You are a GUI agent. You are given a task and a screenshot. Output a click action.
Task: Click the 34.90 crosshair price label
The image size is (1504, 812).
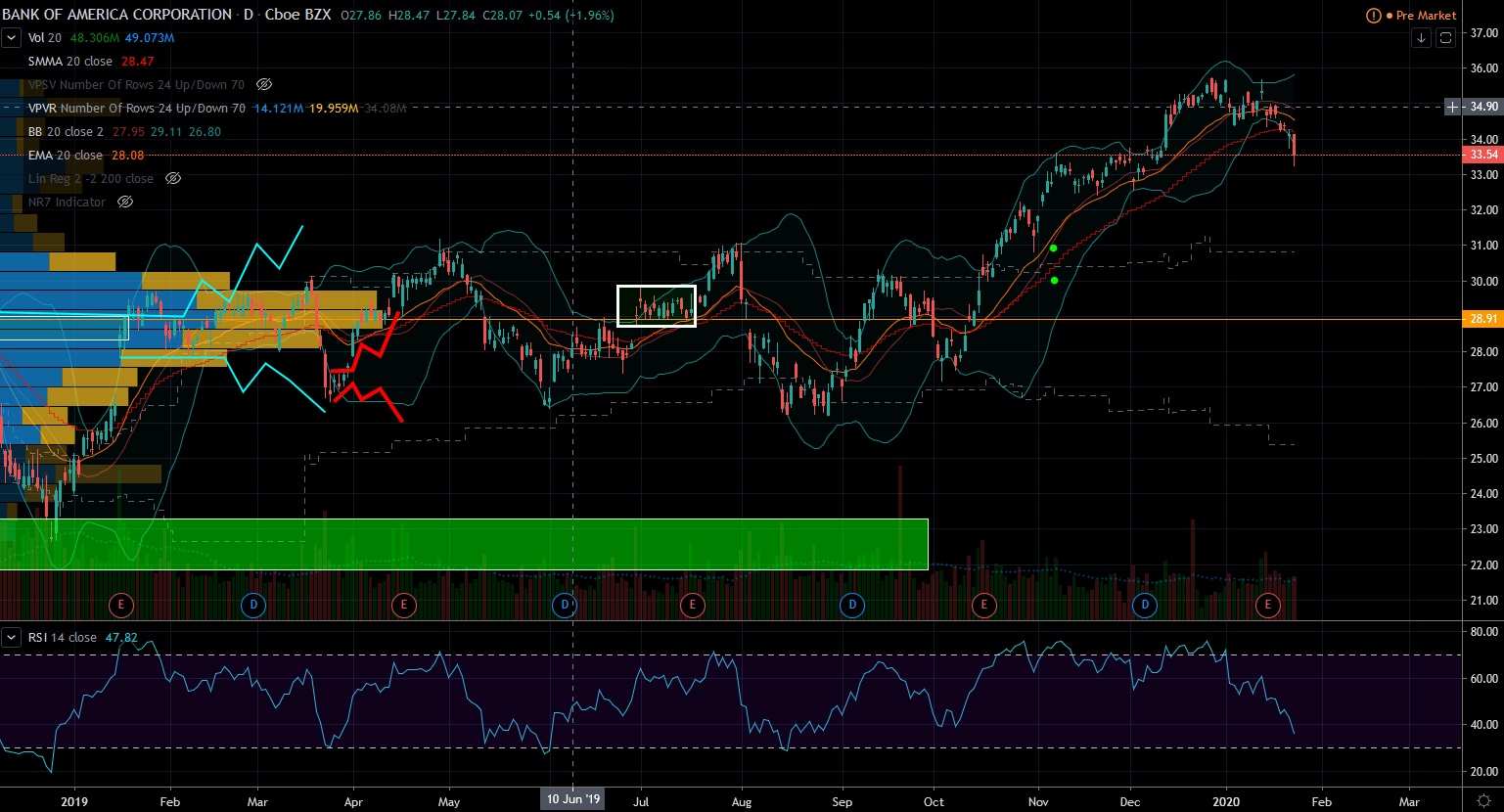click(x=1483, y=106)
